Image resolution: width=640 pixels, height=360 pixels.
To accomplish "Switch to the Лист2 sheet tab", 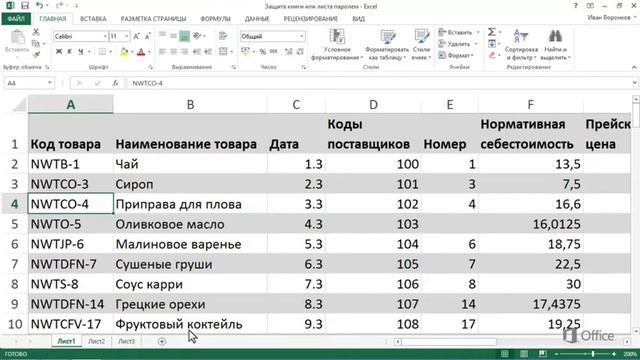I will tap(96, 341).
